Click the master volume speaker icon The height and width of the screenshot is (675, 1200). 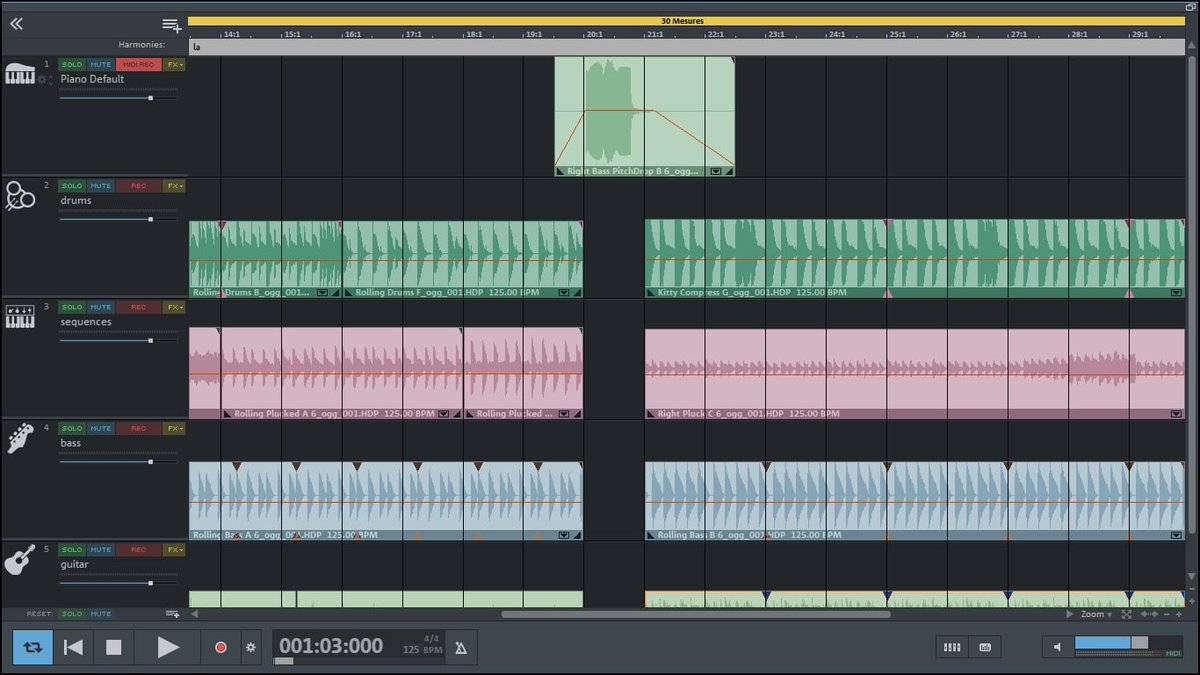(x=1058, y=647)
